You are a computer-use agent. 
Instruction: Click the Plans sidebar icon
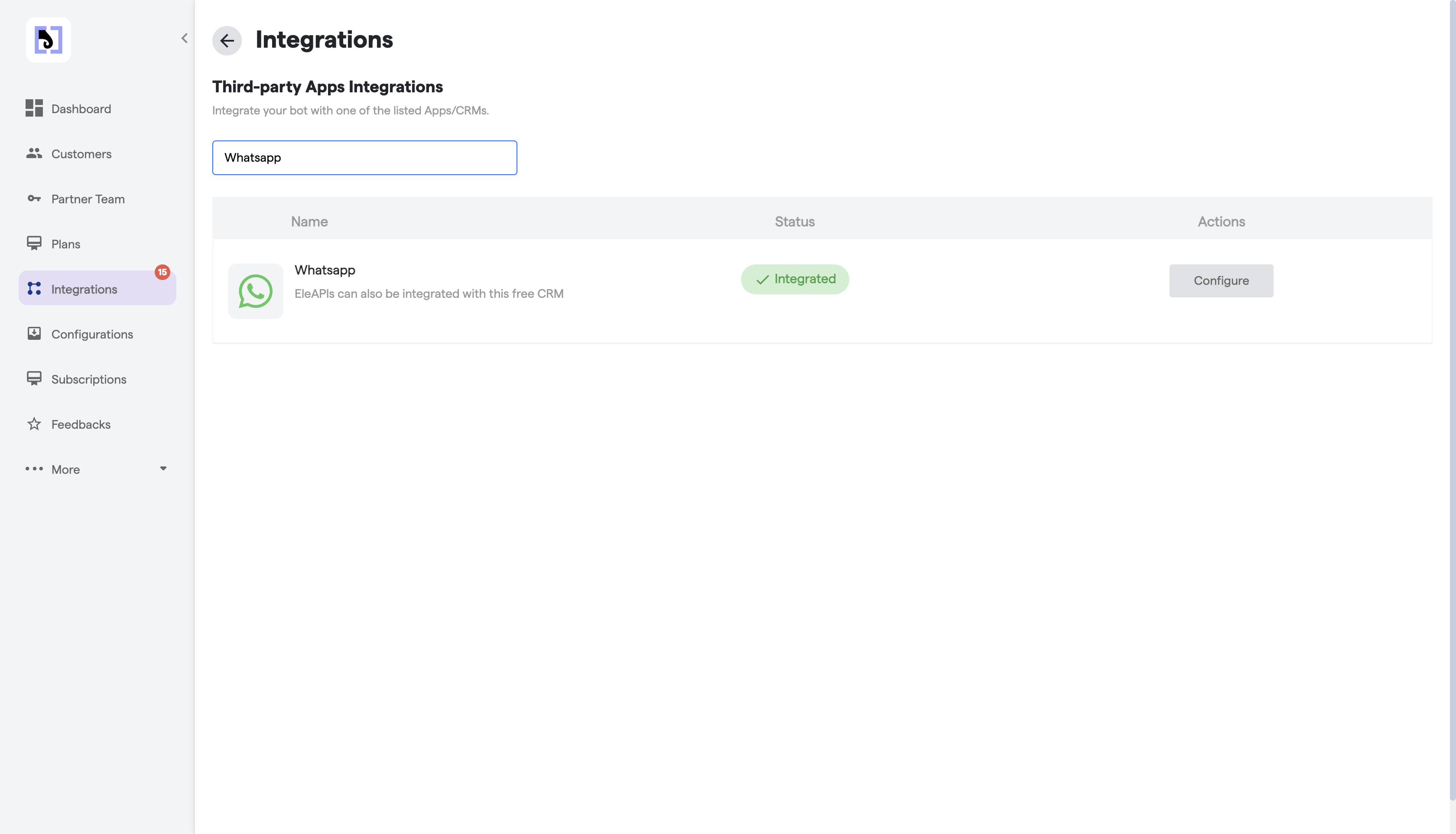tap(34, 244)
